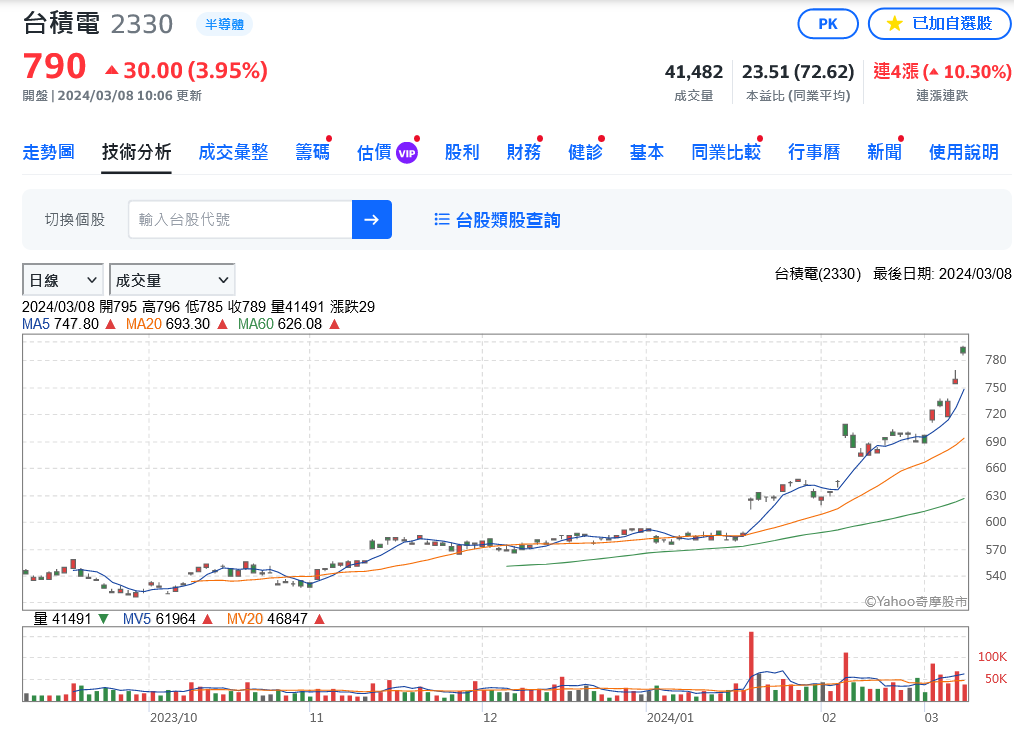Click the list icon beside 台股類股查詢
The height and width of the screenshot is (729, 1014).
(x=442, y=219)
